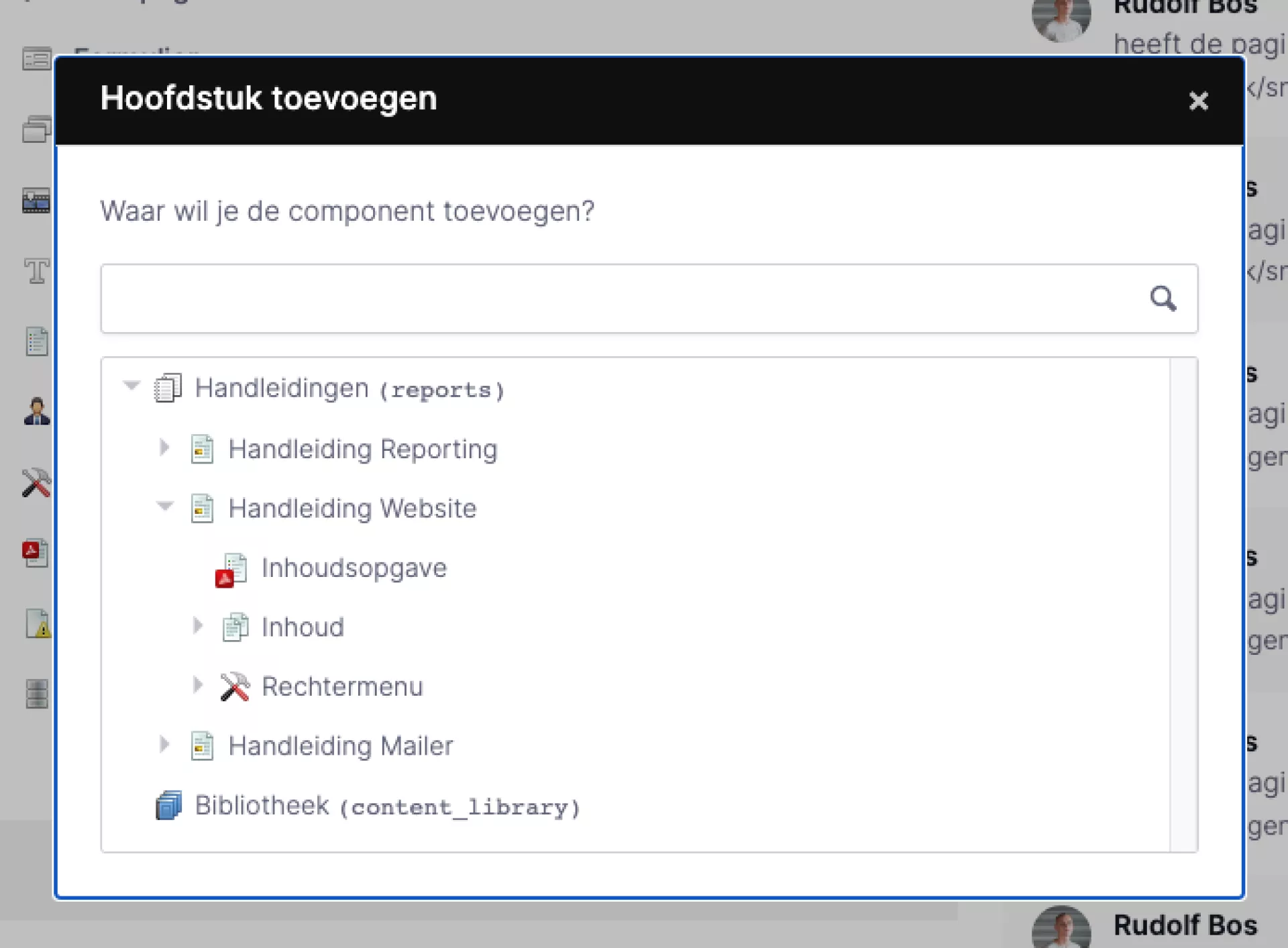This screenshot has width=1288, height=948.
Task: Expand the Handleiding Reporting node
Action: tap(164, 447)
